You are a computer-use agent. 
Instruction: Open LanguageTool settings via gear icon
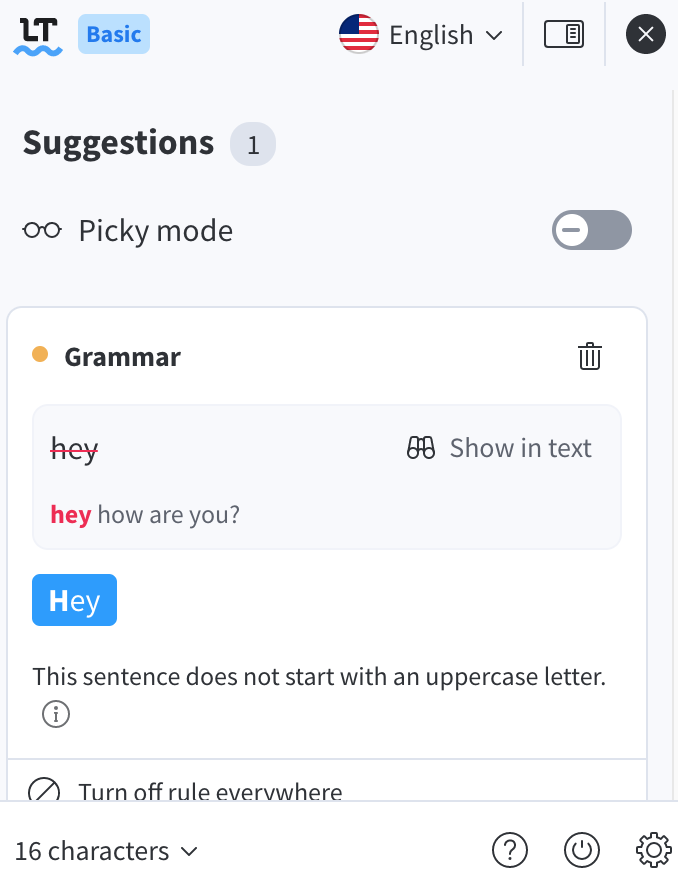point(653,850)
